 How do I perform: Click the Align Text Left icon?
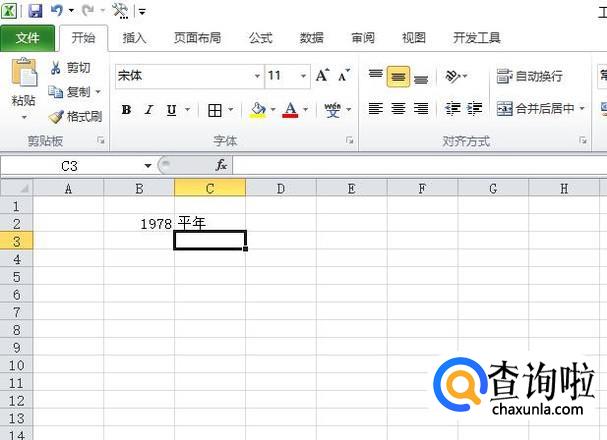376,108
